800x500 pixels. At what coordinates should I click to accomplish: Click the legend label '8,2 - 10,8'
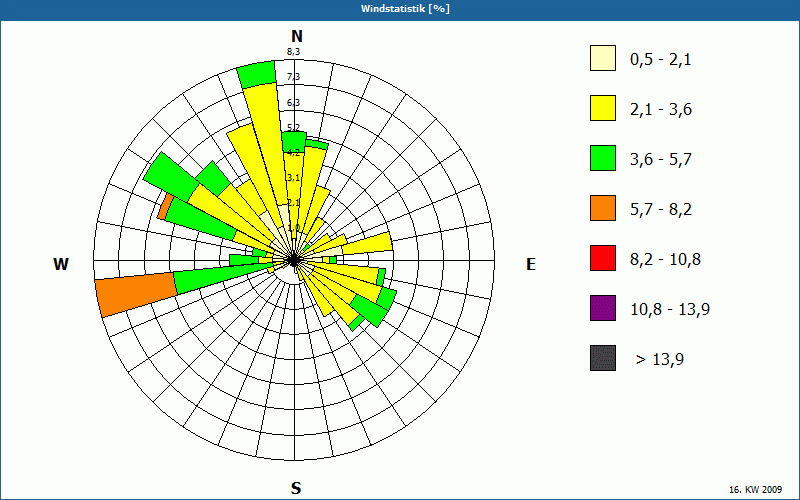665,260
